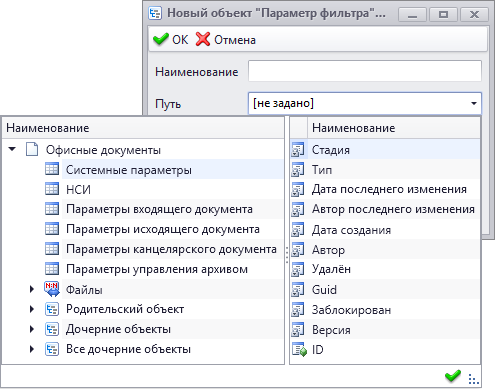Select Параметры управления архивом item
Viewport: 495px width, 389px height.
click(157, 269)
